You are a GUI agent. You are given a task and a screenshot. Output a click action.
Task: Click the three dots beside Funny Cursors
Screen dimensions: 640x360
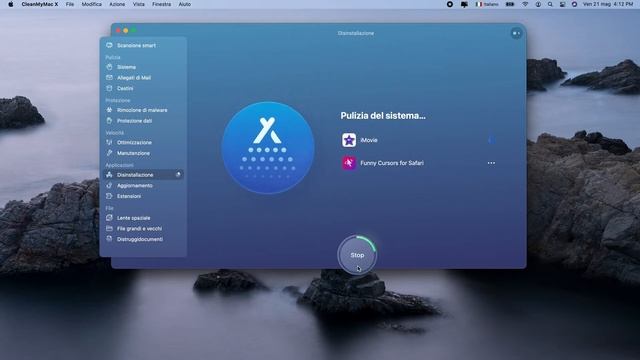coord(491,163)
